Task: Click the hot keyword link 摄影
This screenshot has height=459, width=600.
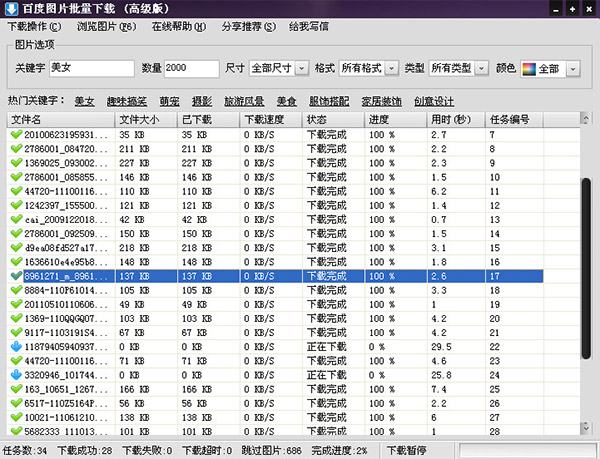Action: click(x=202, y=101)
